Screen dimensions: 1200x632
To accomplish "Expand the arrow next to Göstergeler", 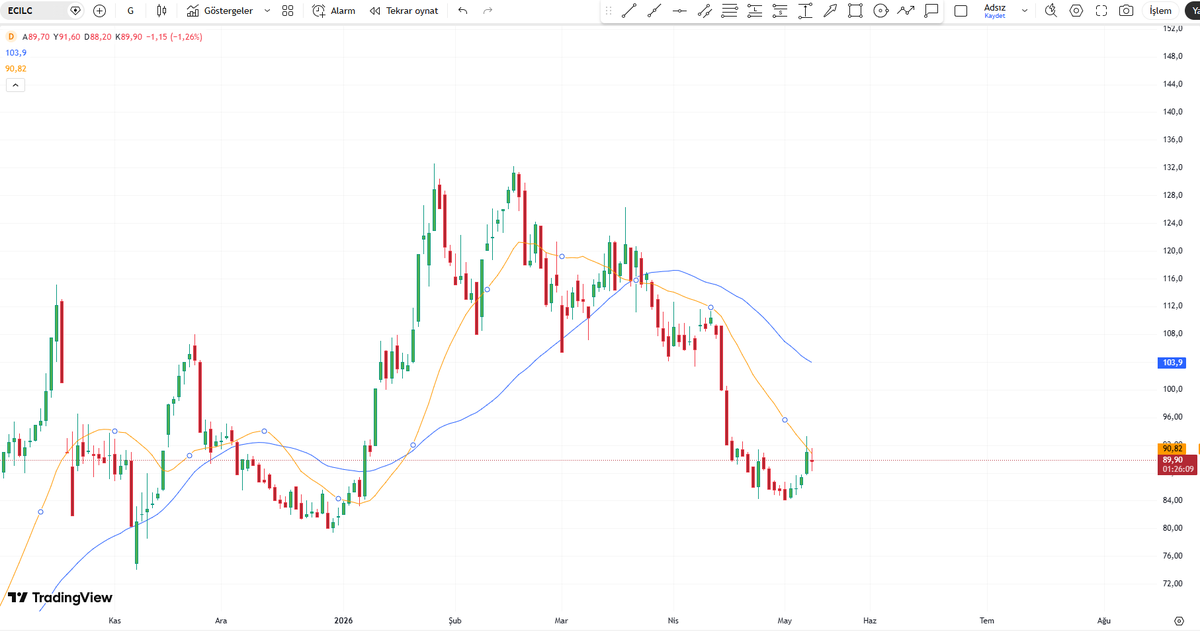I will click(x=265, y=11).
